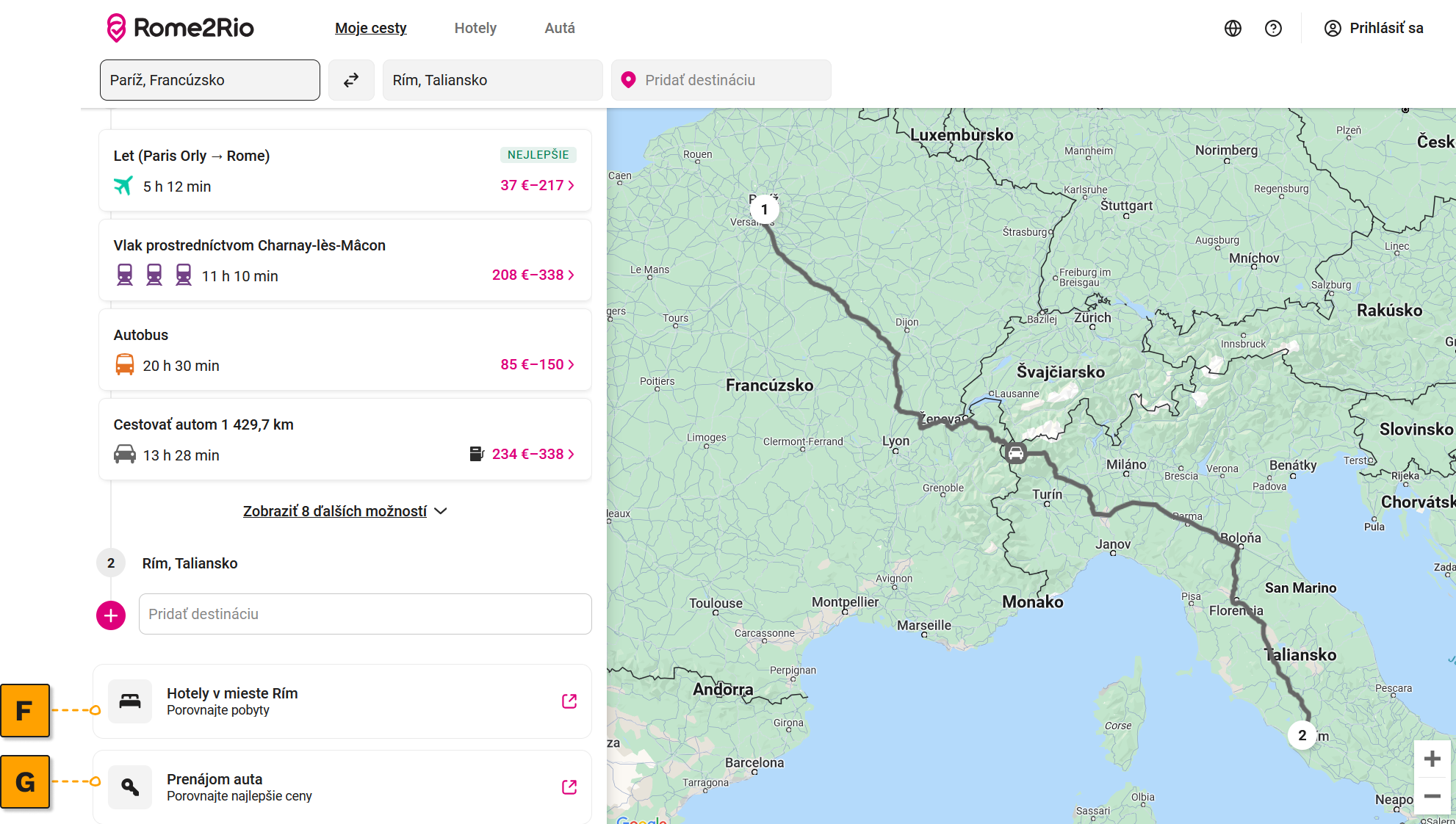Open external link for Hotely v mieste Rím
This screenshot has width=1456, height=824.
[569, 701]
